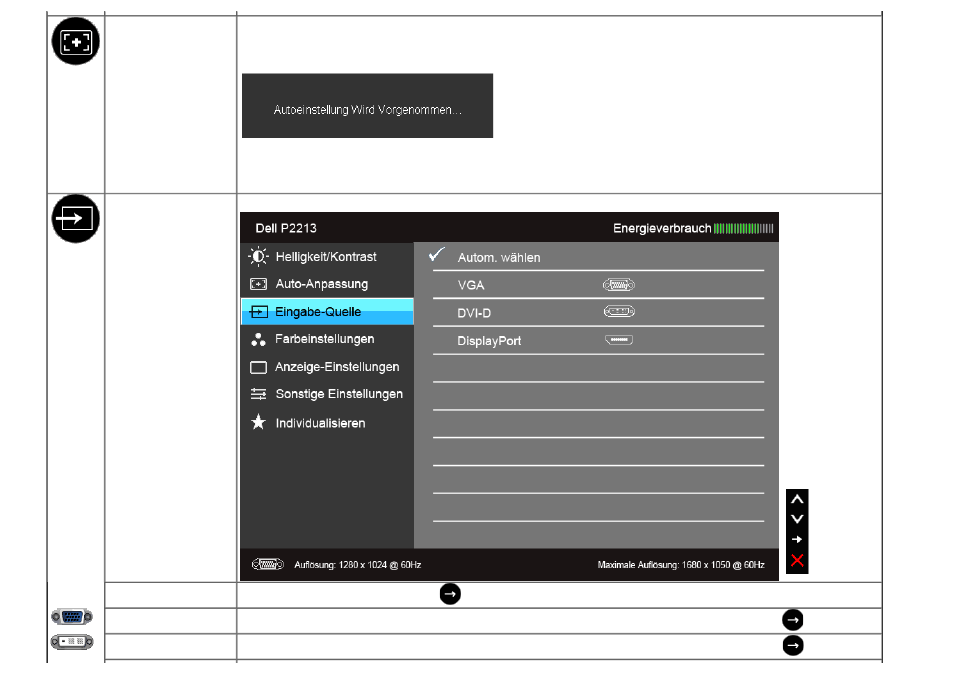Click the round Auto-Adjust icon at top left

[x=75, y=41]
